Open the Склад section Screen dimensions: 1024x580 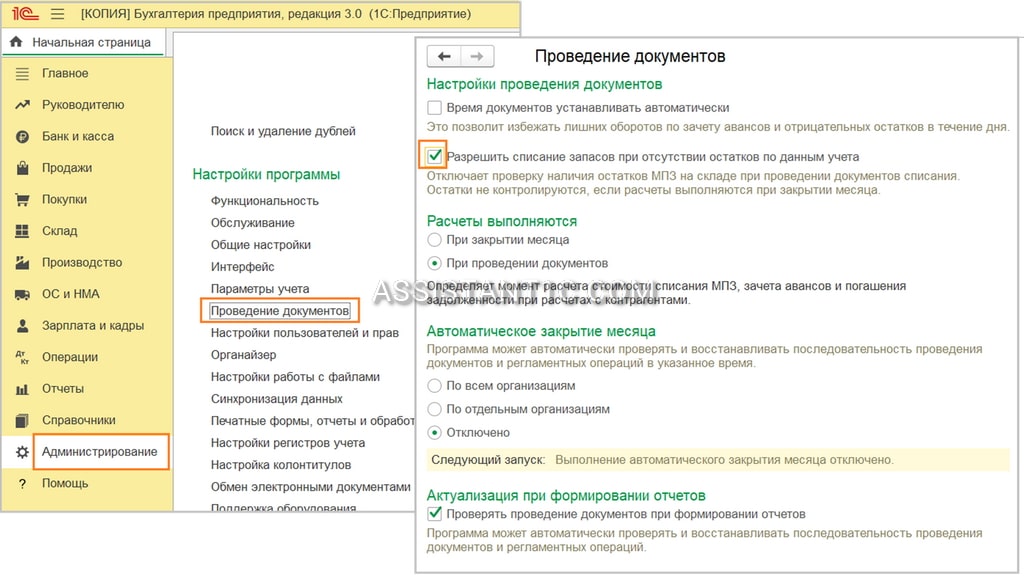(x=59, y=231)
